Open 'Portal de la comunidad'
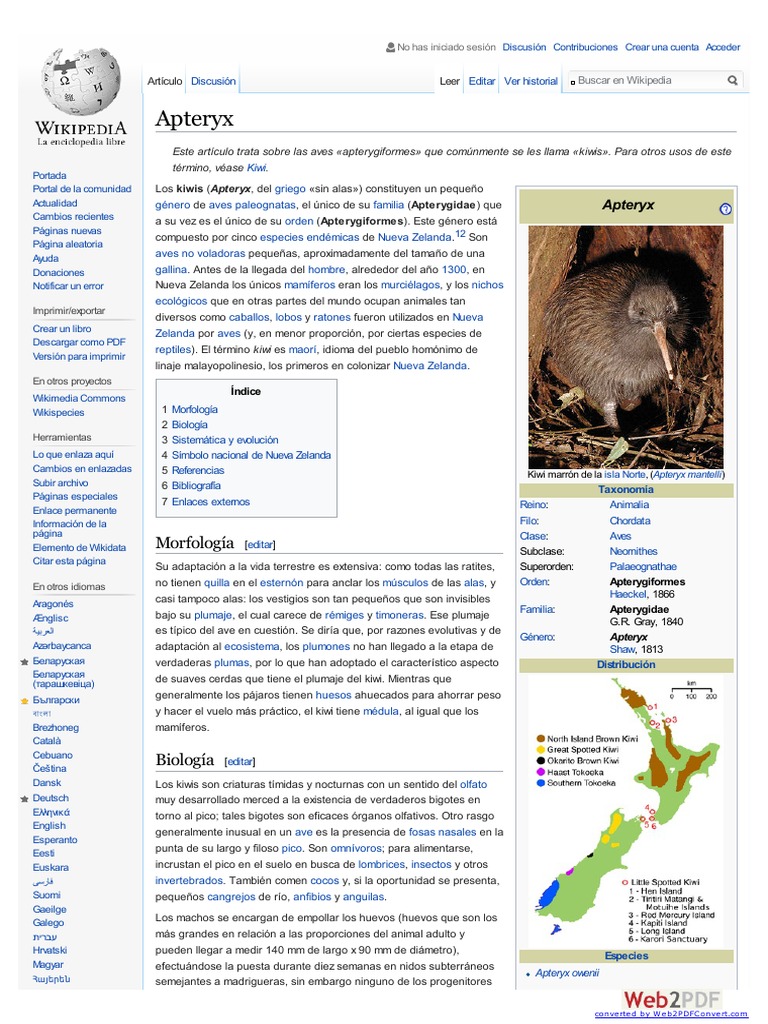Image resolution: width=768 pixels, height=1024 pixels. 82,189
